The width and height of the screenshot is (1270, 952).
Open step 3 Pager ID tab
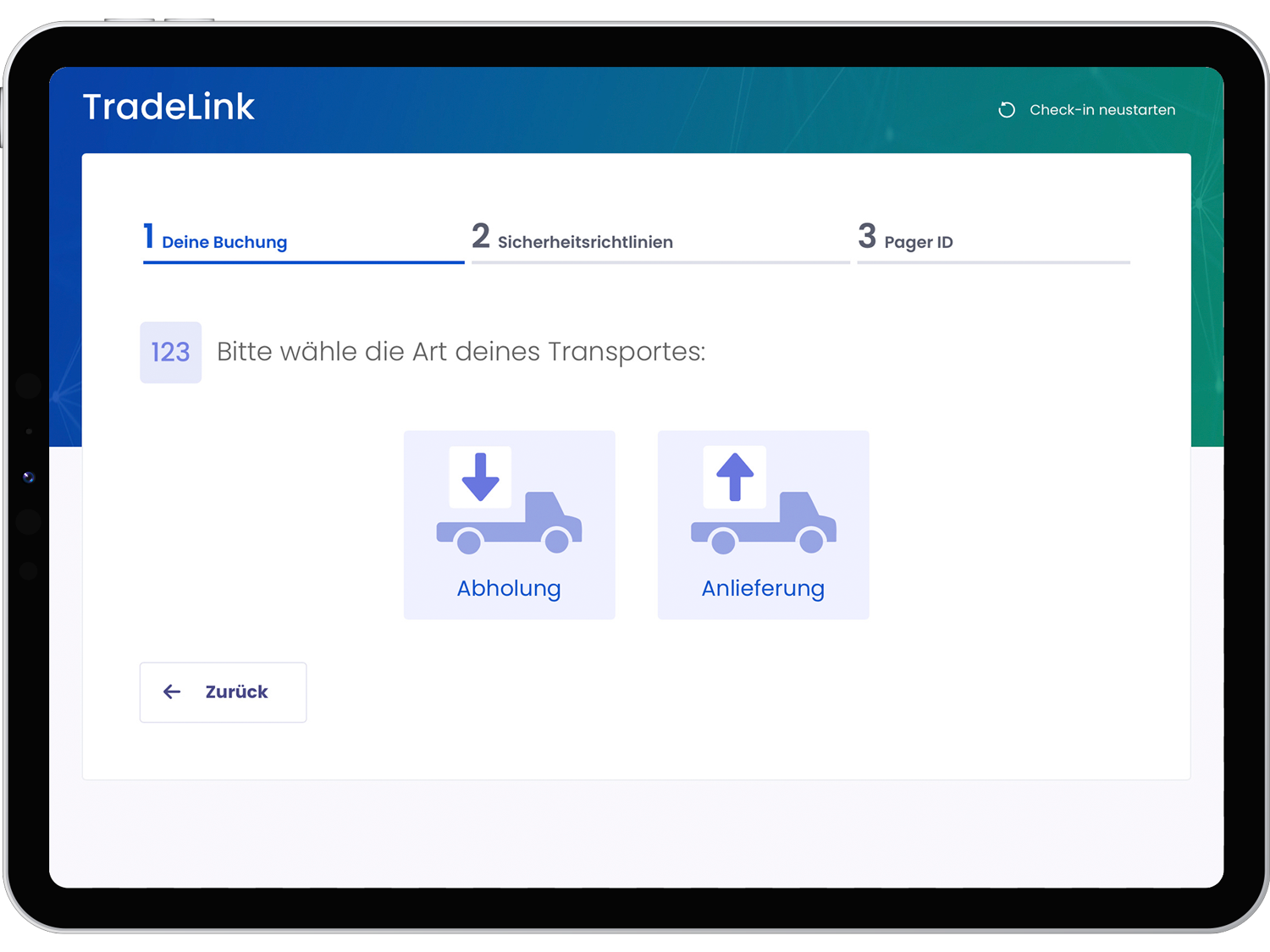point(993,241)
